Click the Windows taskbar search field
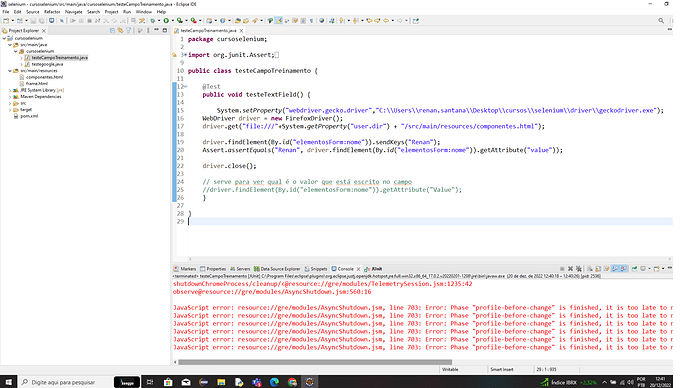The height and width of the screenshot is (388, 690). click(x=65, y=382)
